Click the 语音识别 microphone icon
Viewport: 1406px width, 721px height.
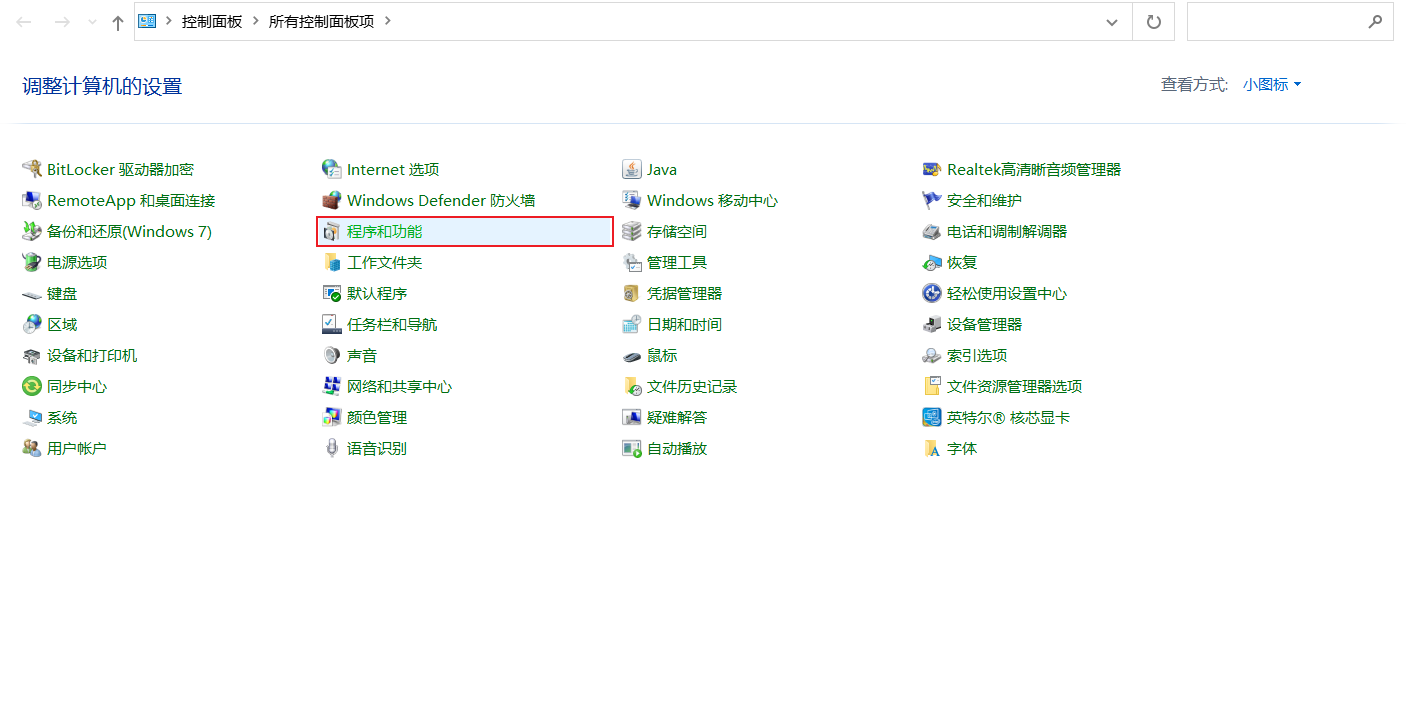332,449
